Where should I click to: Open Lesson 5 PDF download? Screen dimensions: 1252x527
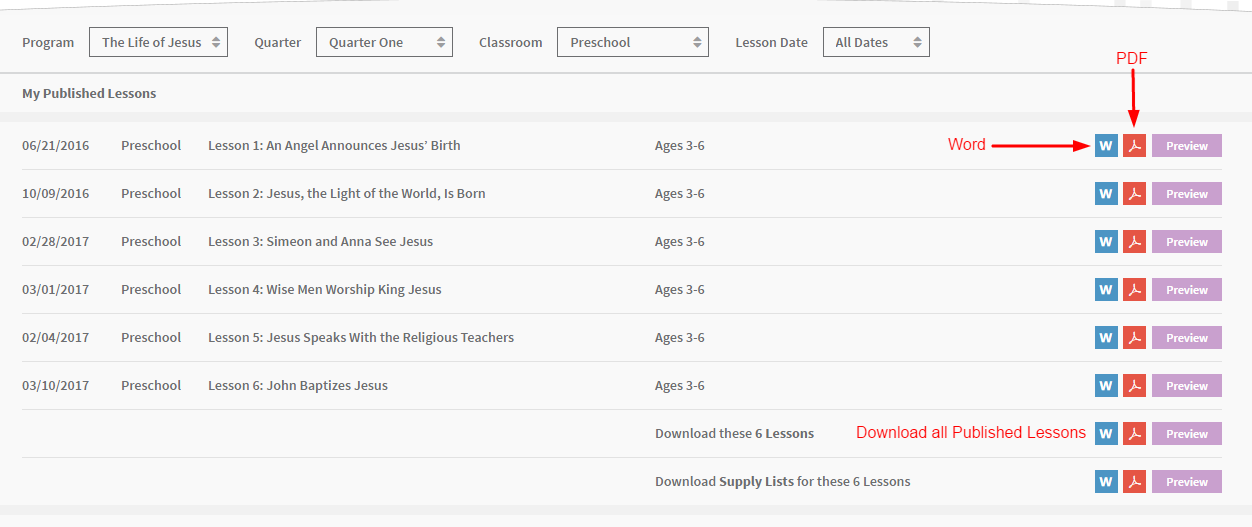coord(1134,338)
